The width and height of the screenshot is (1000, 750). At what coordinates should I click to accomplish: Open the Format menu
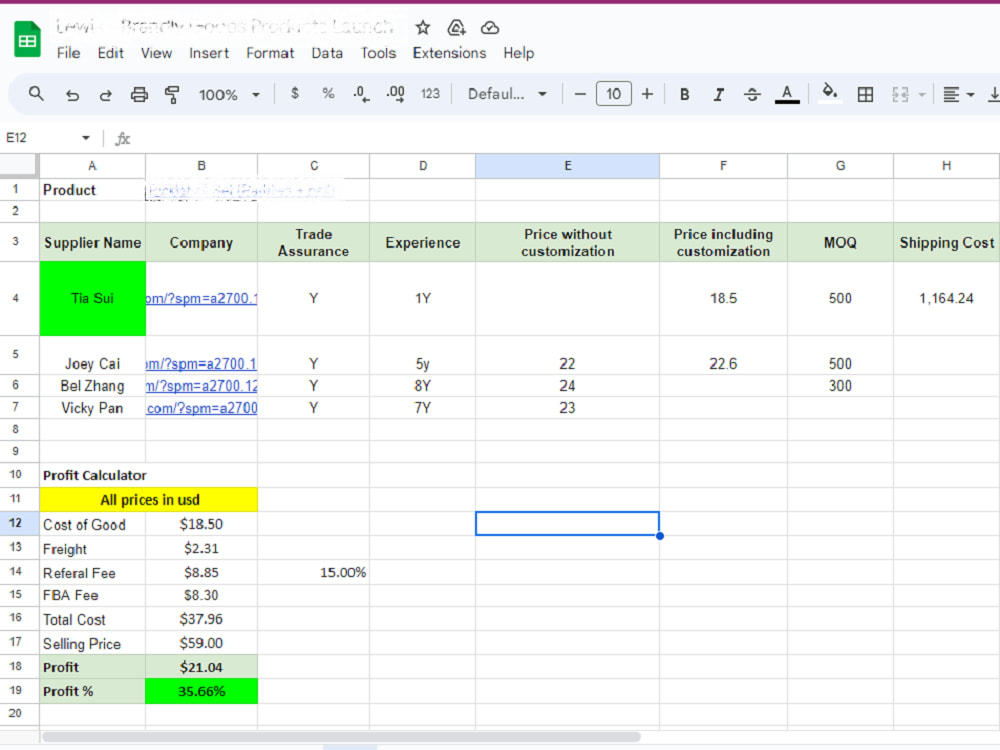coord(270,53)
